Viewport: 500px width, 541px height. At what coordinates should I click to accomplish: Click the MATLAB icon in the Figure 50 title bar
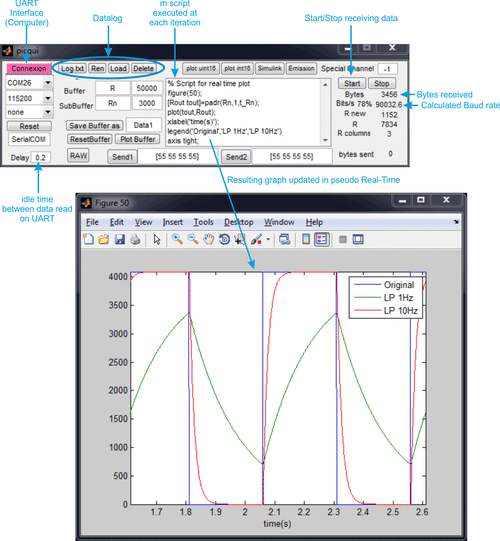coord(86,203)
